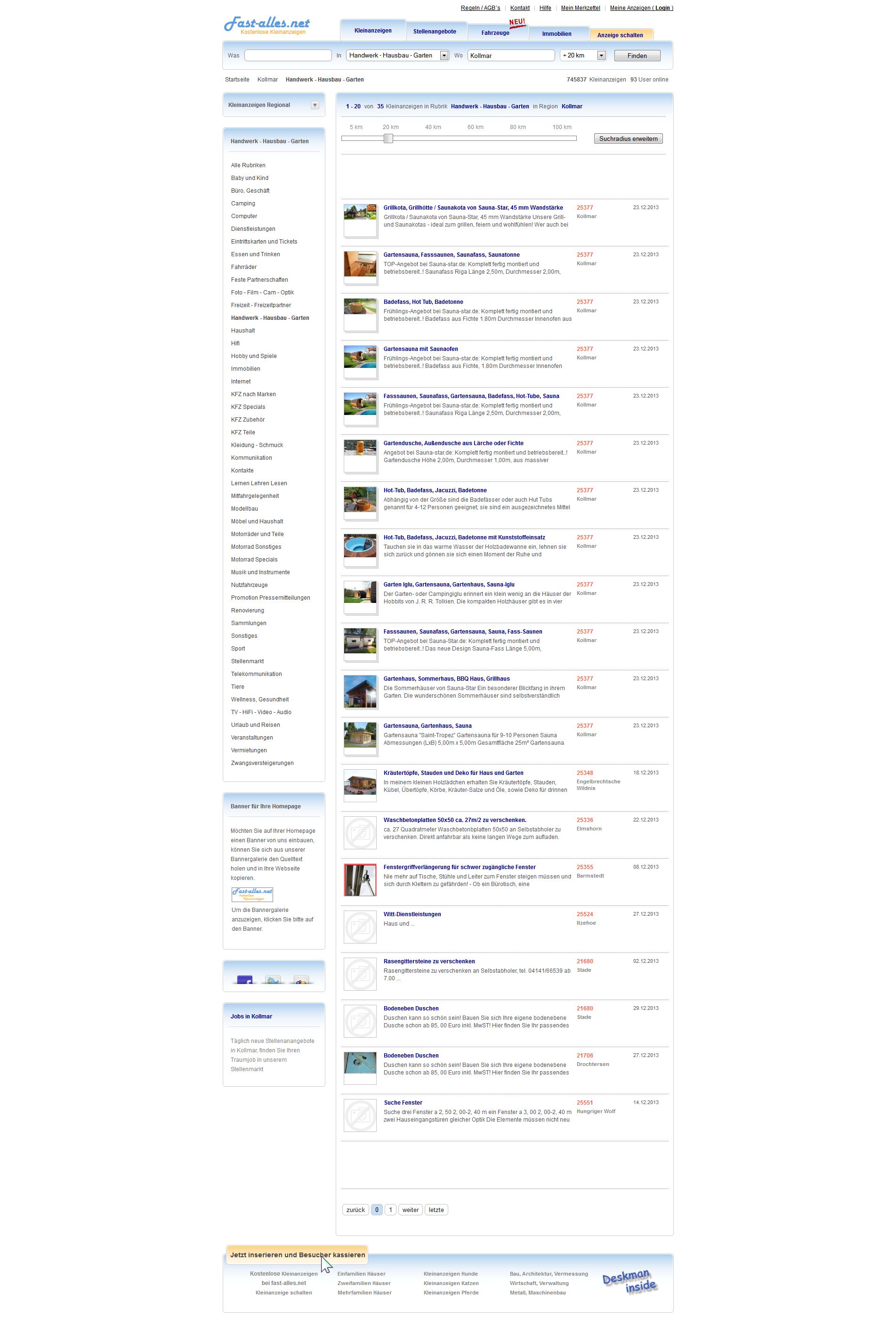Screen dimensions: 896x1318
Task: Select the Fahrräder category
Action: click(x=244, y=267)
